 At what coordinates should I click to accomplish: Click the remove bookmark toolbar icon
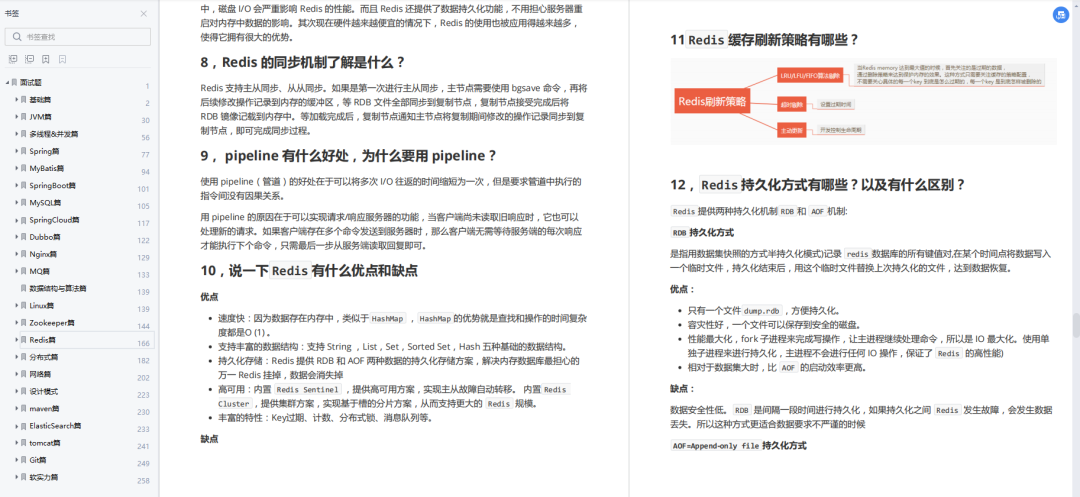pyautogui.click(x=62, y=60)
